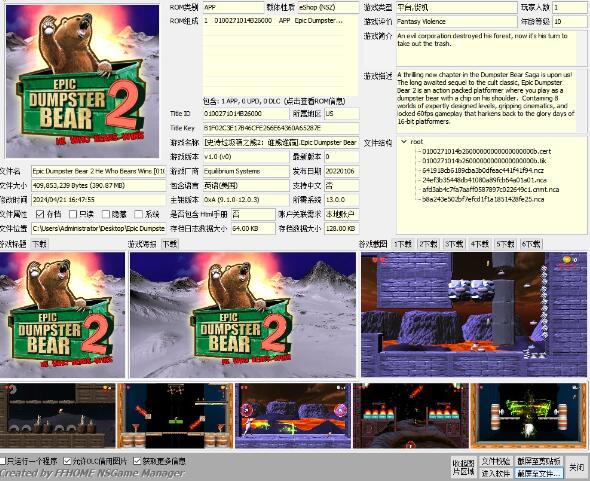The image size is (590, 481).
Task: Select the .cert file in file tree
Action: [x=486, y=151]
